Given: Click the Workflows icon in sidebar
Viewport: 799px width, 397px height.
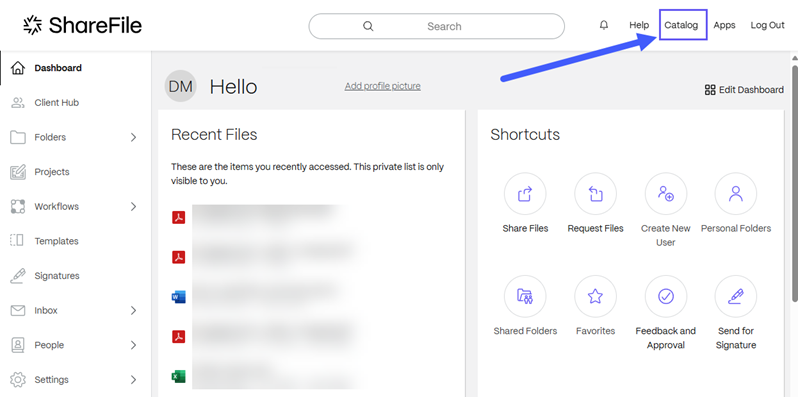Looking at the screenshot, I should (18, 206).
